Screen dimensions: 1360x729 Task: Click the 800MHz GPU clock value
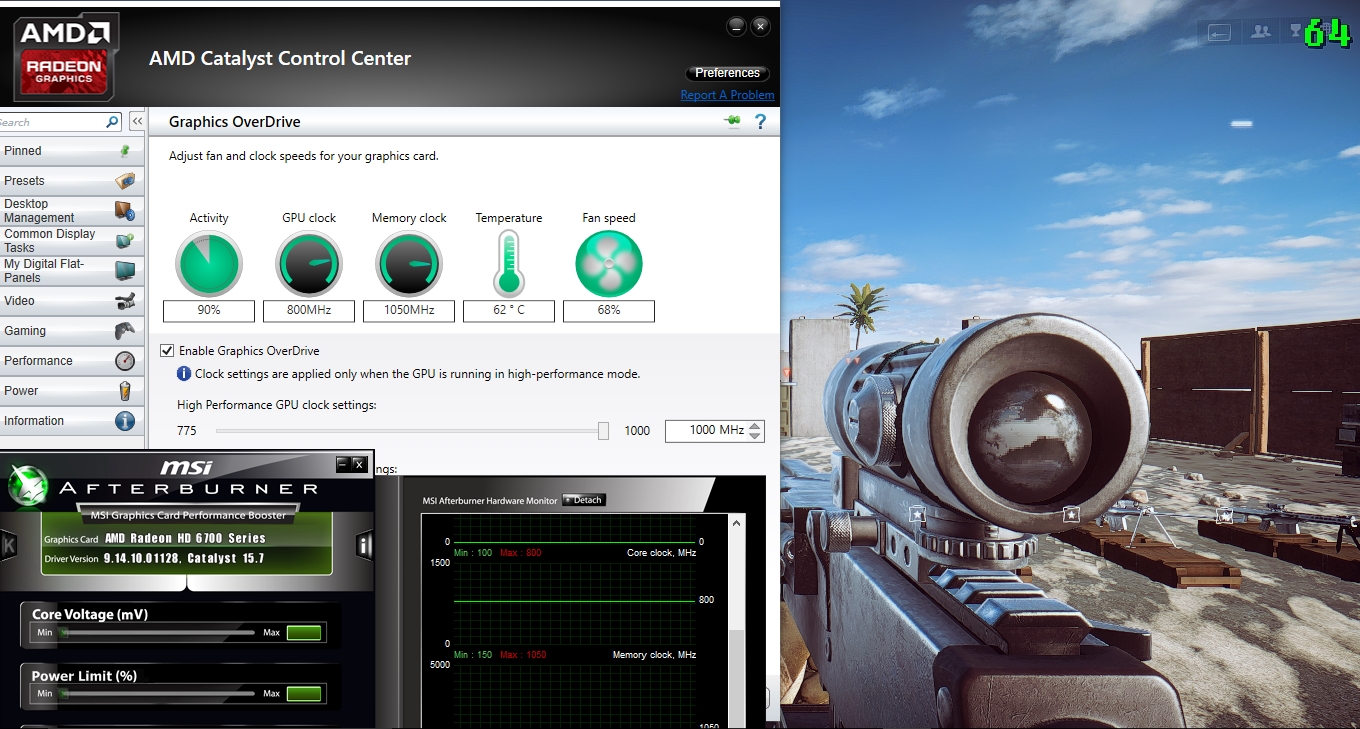pyautogui.click(x=309, y=311)
